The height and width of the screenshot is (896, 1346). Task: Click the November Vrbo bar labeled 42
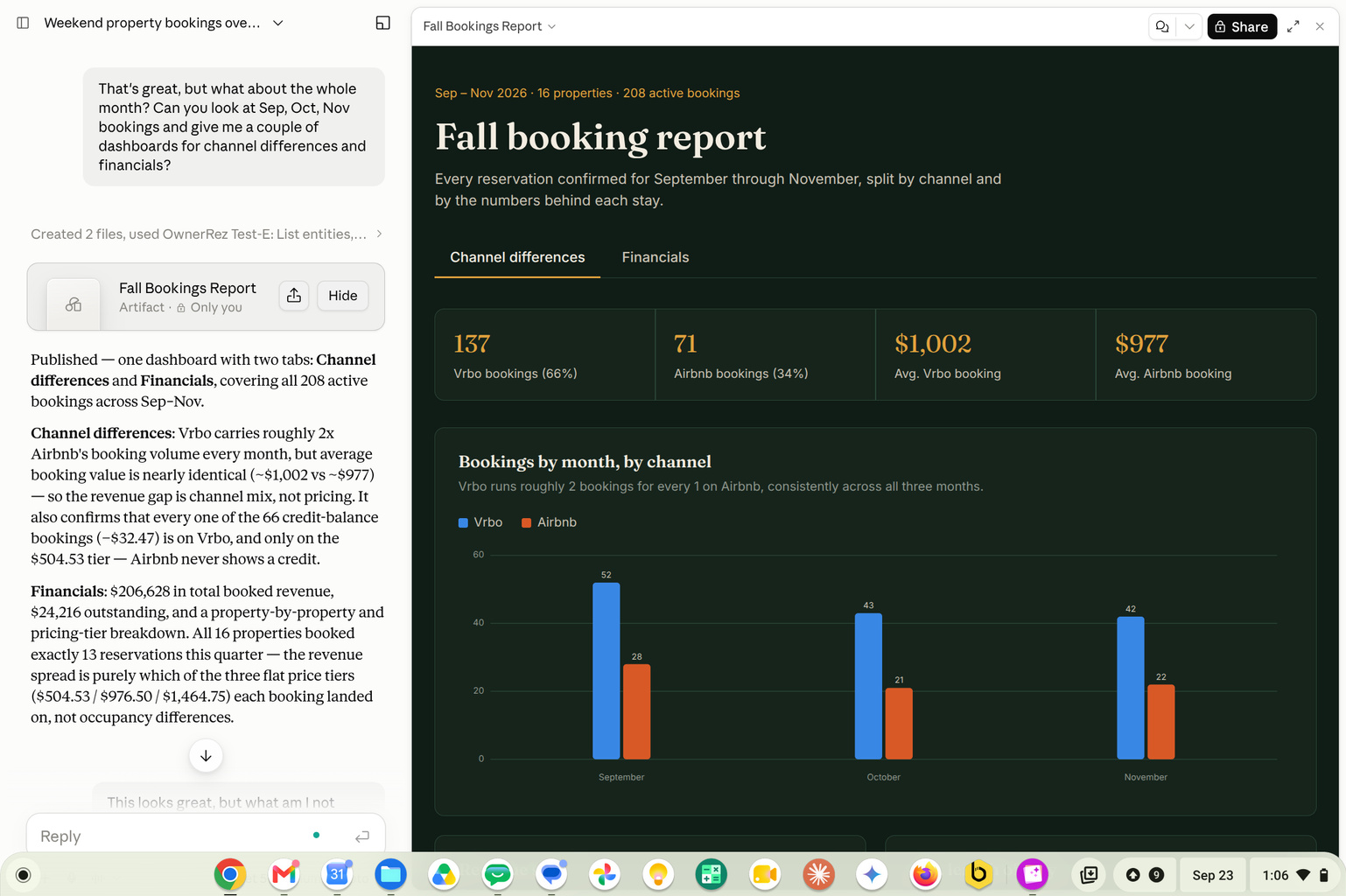pyautogui.click(x=1131, y=688)
